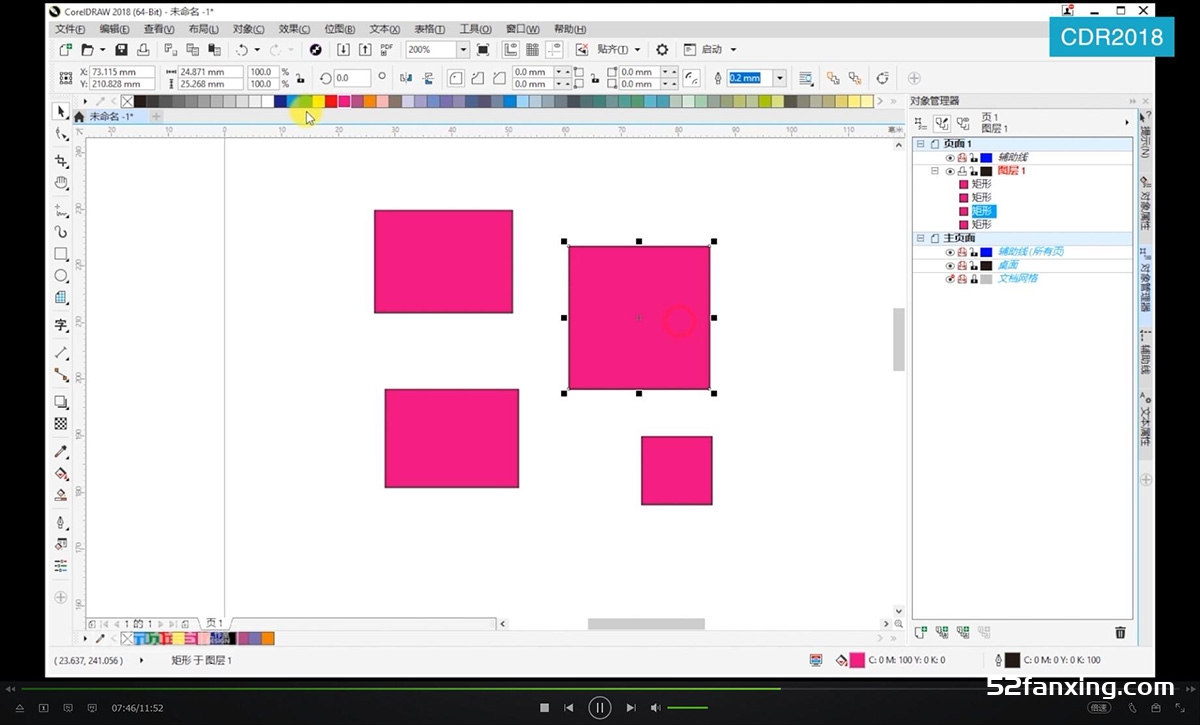
Task: Select the Ellipse tool
Action: click(x=61, y=276)
